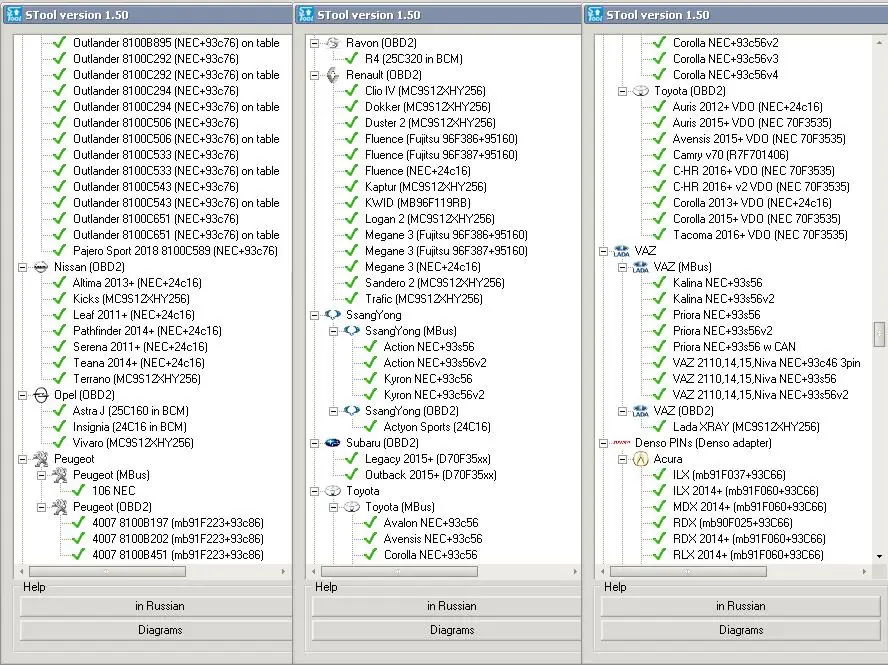Screen dimensions: 888x665
Task: Select Leaf 2011+ (NEC+24c16)
Action: tap(134, 315)
